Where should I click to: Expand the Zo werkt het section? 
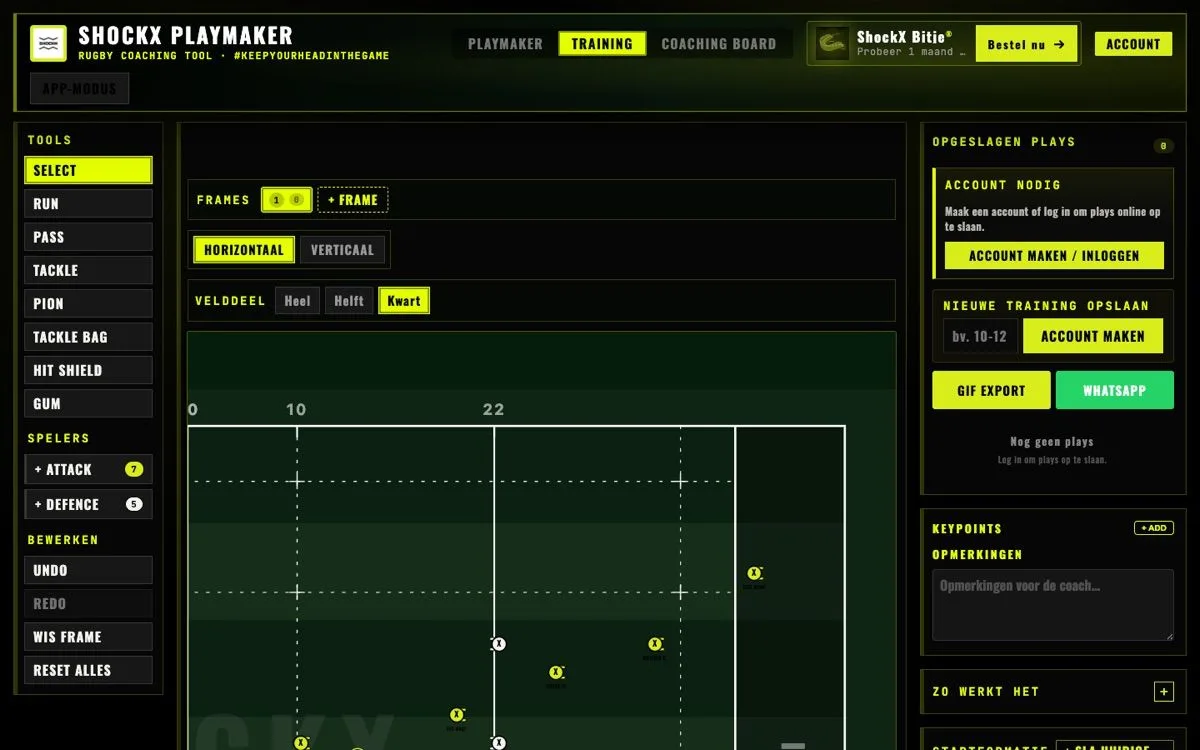tap(1163, 692)
